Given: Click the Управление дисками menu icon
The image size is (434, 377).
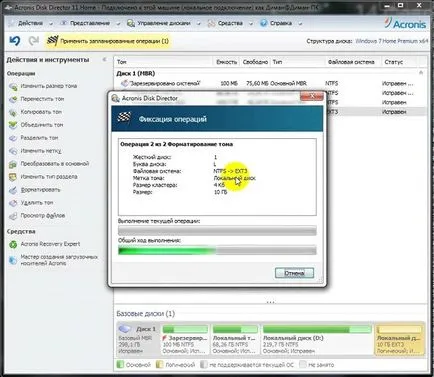Looking at the screenshot, I should coord(131,23).
